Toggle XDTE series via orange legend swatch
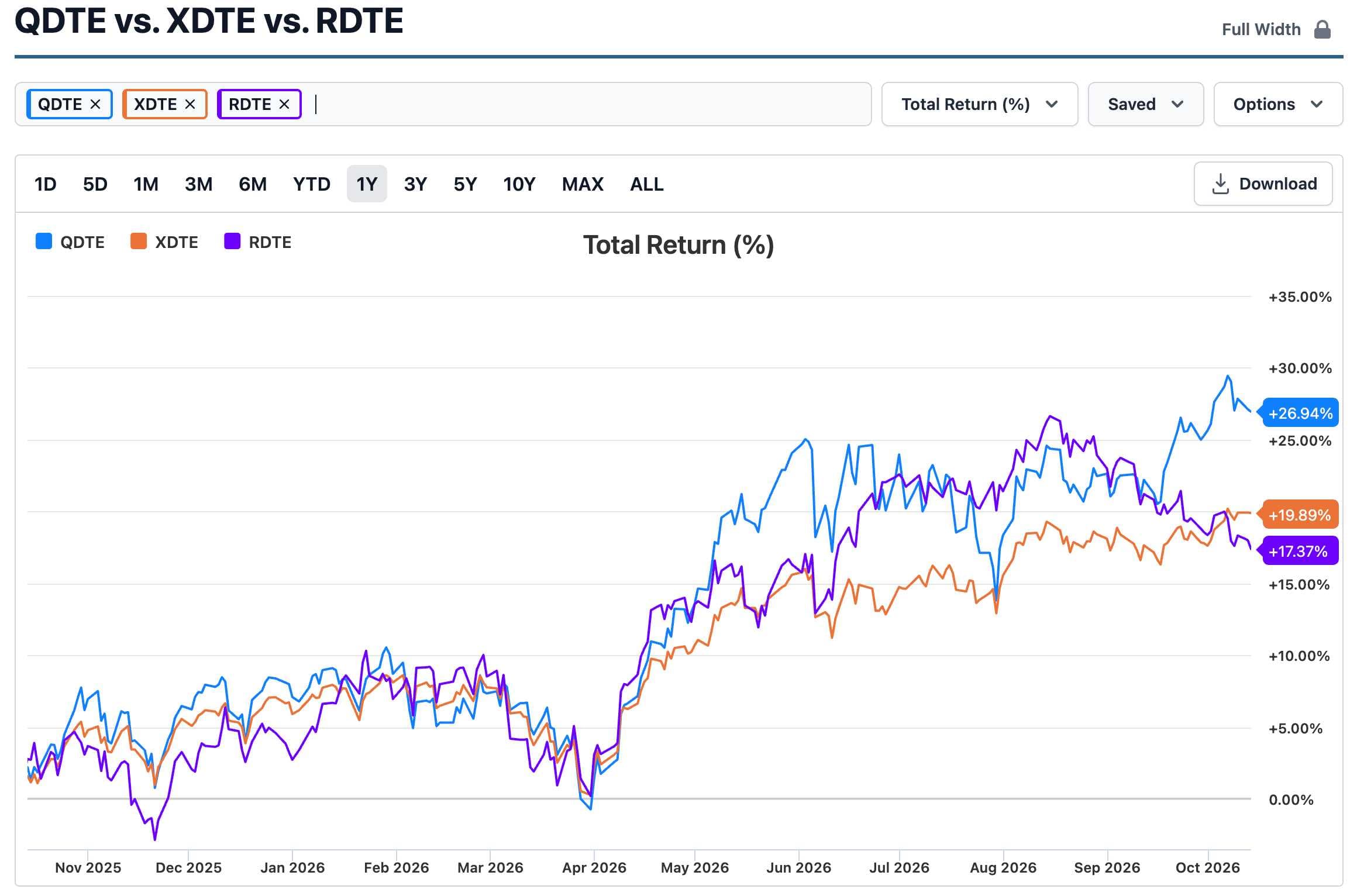Viewport: 1357px width, 896px height. tap(139, 241)
